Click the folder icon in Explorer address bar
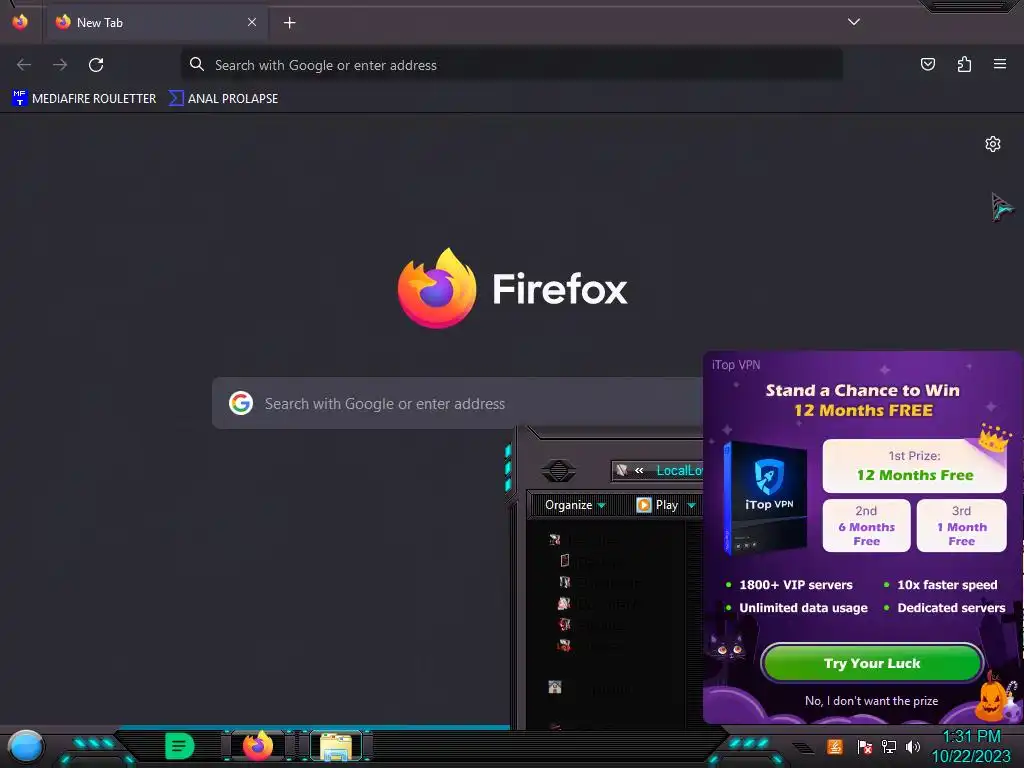This screenshot has width=1024, height=768. (622, 470)
